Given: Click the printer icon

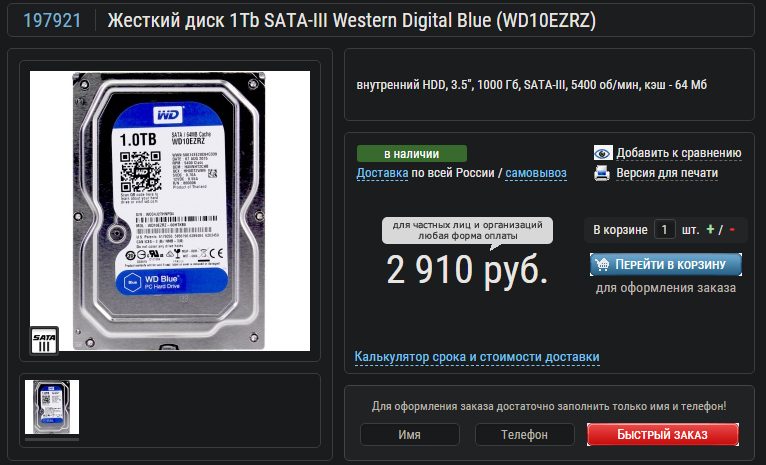Looking at the screenshot, I should pyautogui.click(x=602, y=173).
